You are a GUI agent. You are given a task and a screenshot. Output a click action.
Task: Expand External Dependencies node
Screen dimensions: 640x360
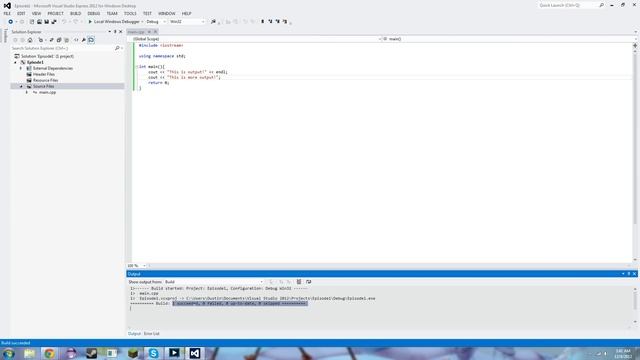click(21, 68)
